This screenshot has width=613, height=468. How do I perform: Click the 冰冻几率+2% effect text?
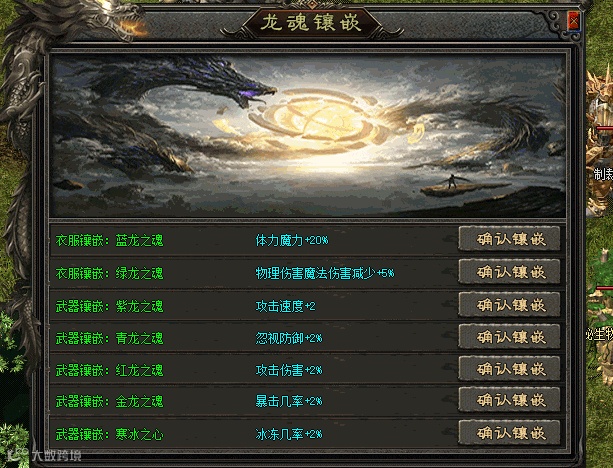(289, 434)
